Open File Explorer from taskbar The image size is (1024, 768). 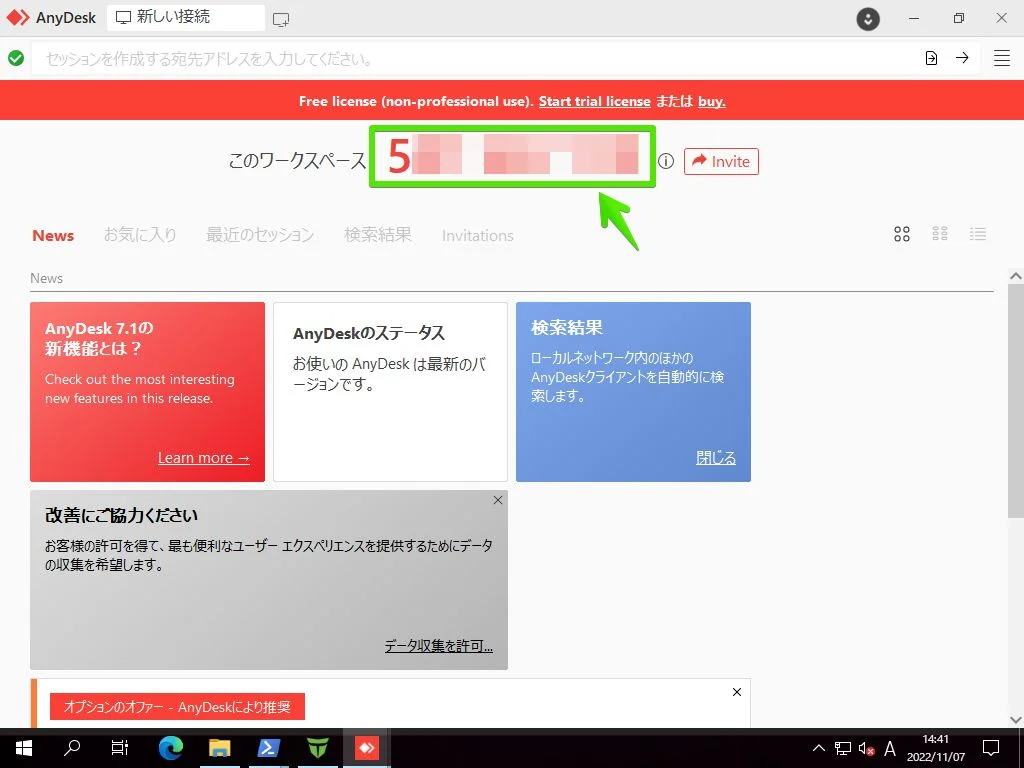(x=219, y=748)
